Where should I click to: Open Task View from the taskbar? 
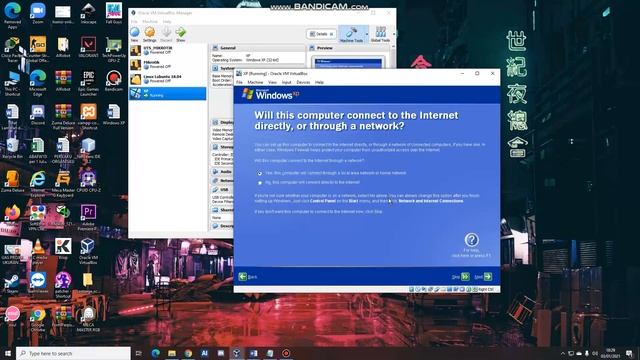tap(139, 353)
